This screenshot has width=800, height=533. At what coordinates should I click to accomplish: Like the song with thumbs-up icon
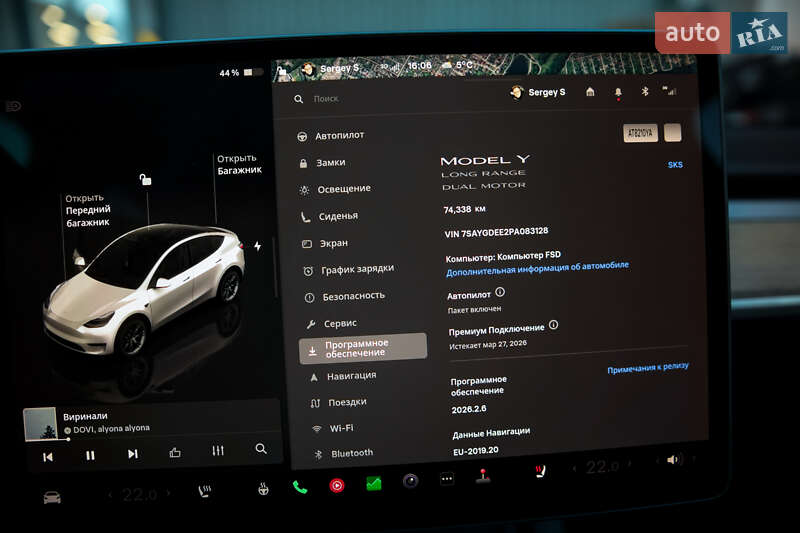(175, 452)
